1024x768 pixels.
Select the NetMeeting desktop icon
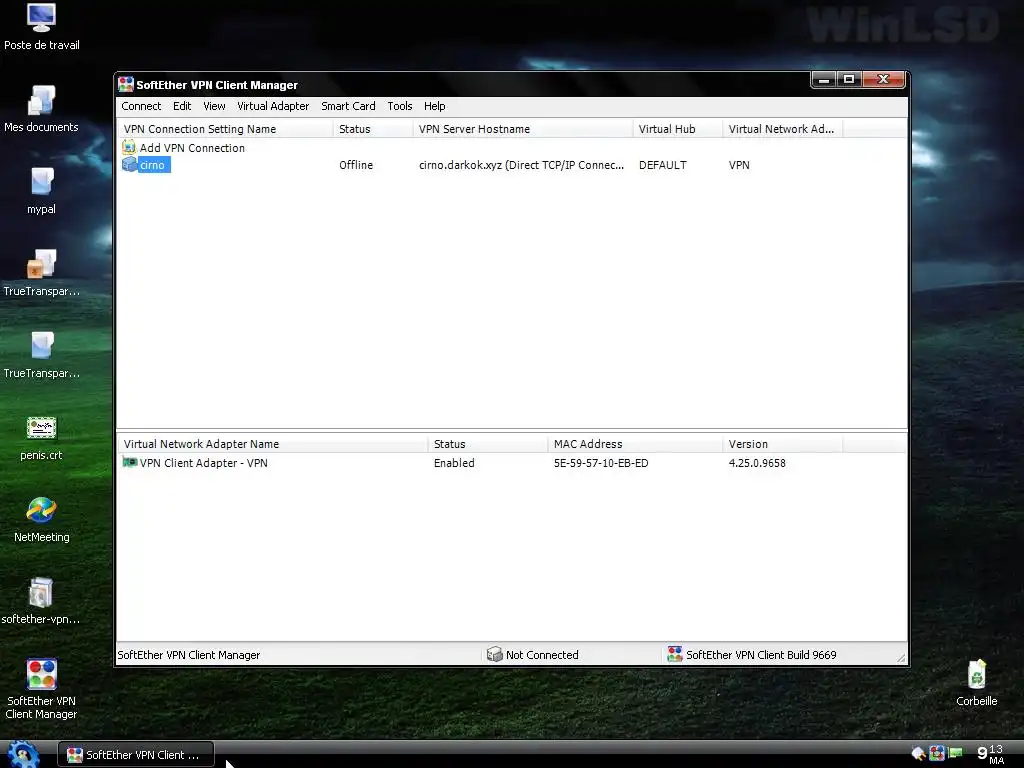pyautogui.click(x=41, y=511)
